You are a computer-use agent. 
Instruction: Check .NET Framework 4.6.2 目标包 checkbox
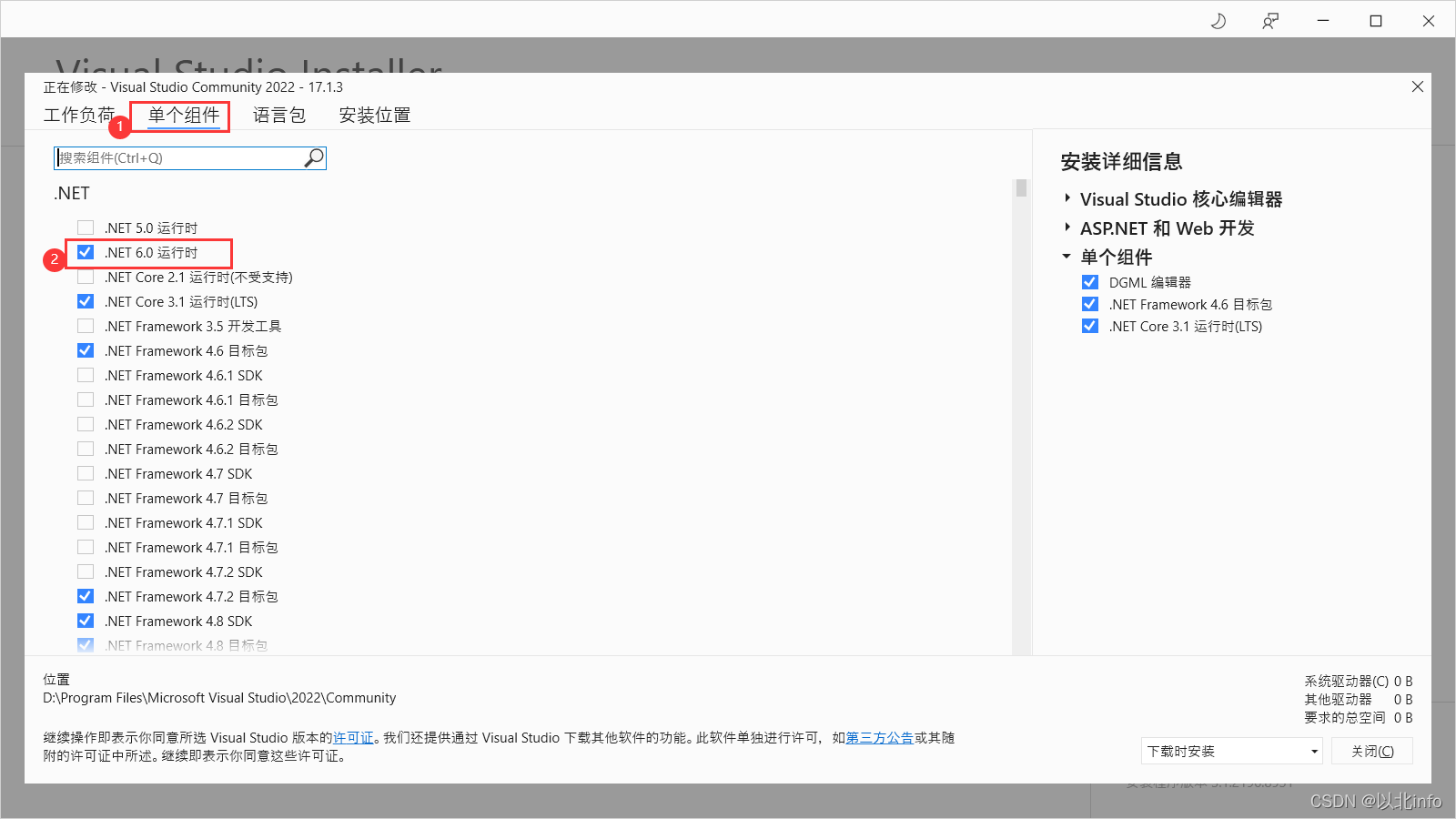point(86,449)
